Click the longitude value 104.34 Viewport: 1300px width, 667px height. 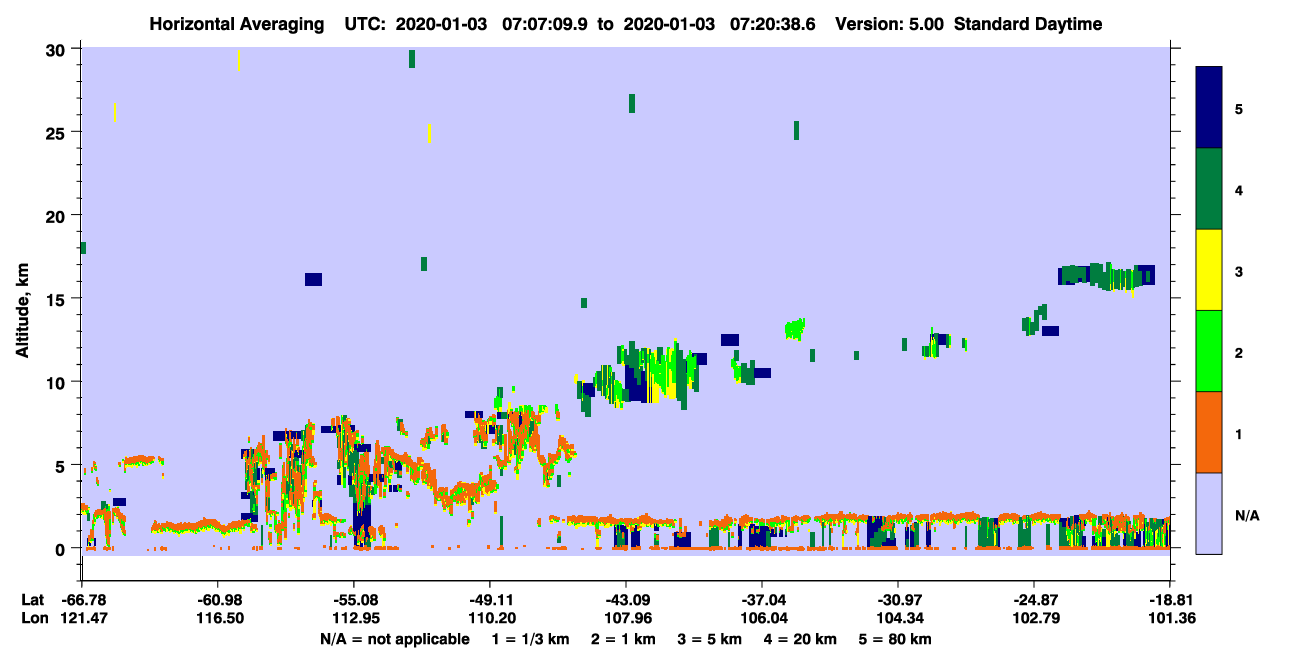click(x=898, y=618)
